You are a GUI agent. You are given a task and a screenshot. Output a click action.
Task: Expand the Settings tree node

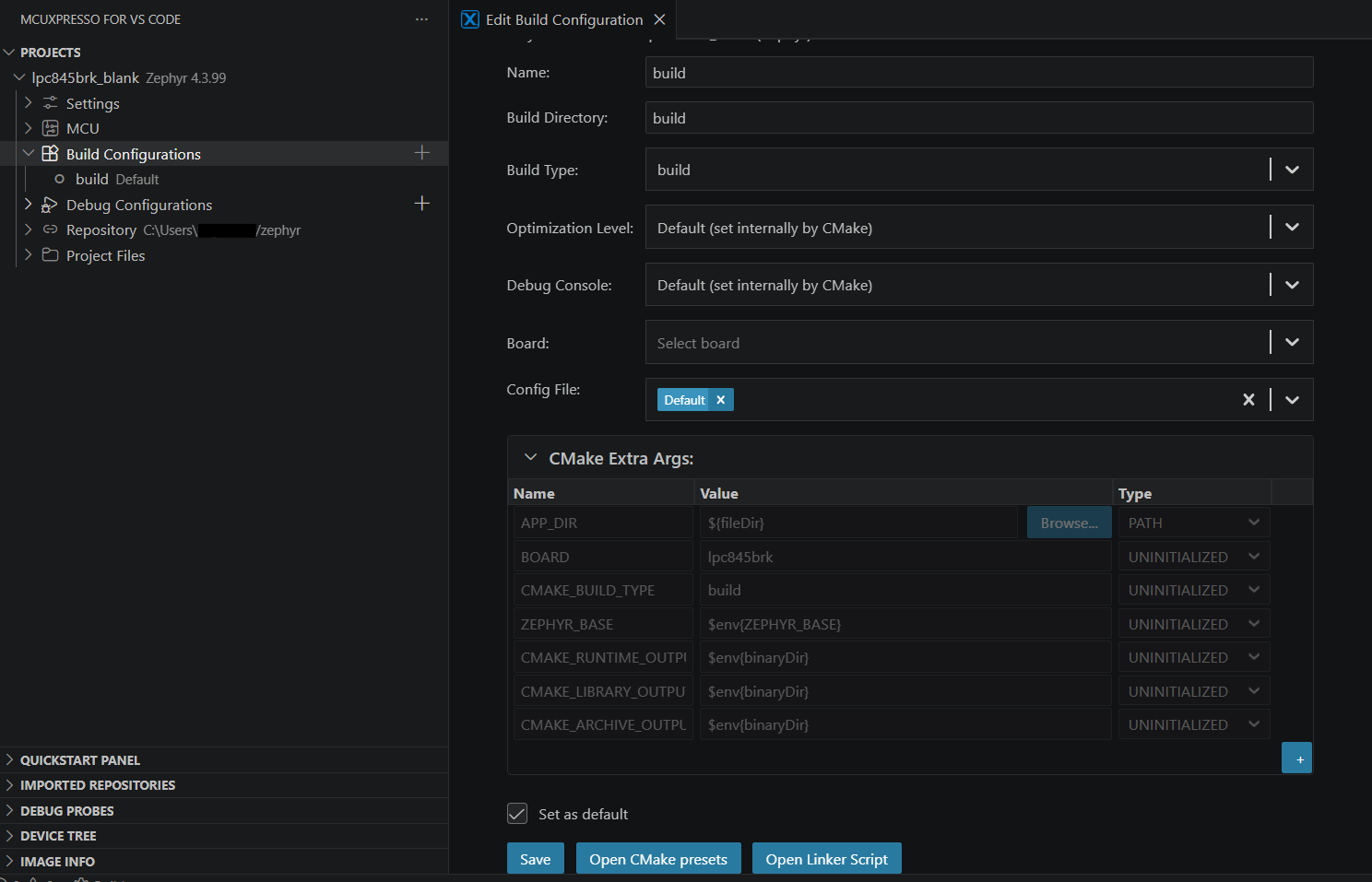(x=29, y=102)
